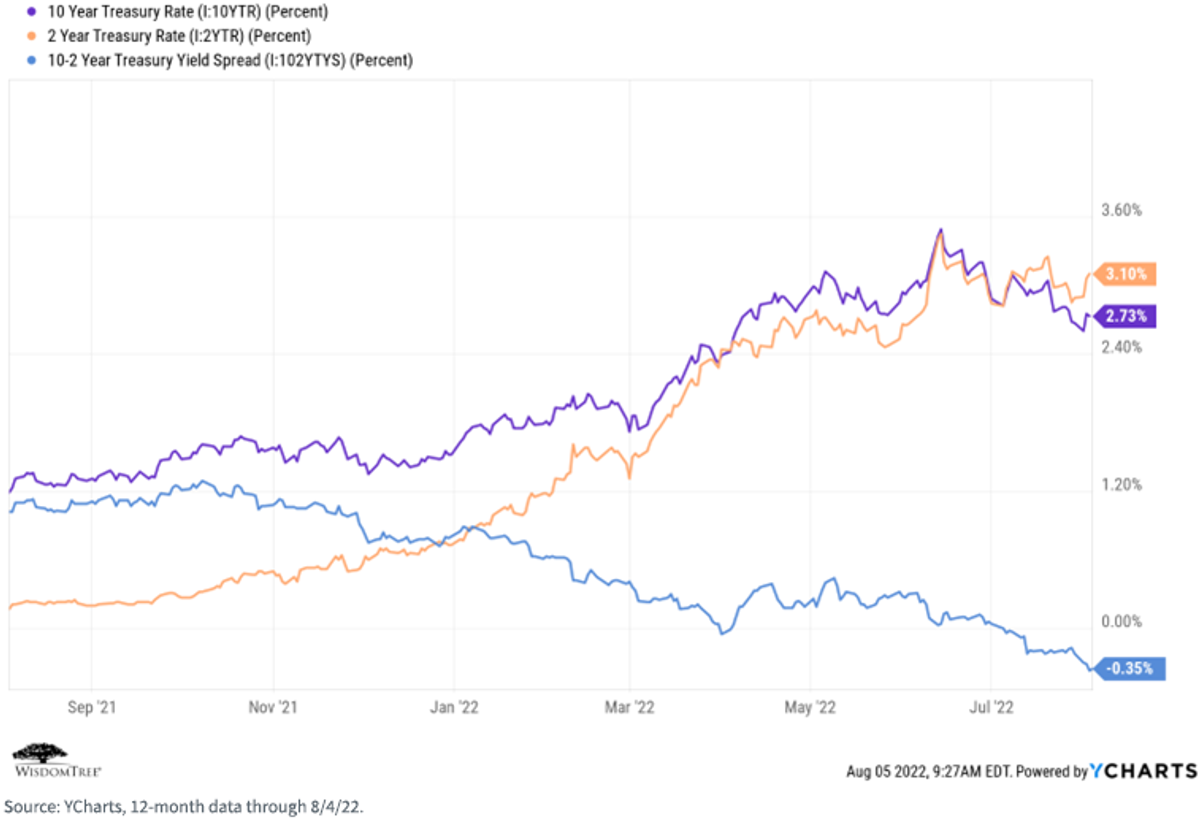This screenshot has width=1200, height=826.
Task: Click the -0.35% blue value tag
Action: (1130, 668)
